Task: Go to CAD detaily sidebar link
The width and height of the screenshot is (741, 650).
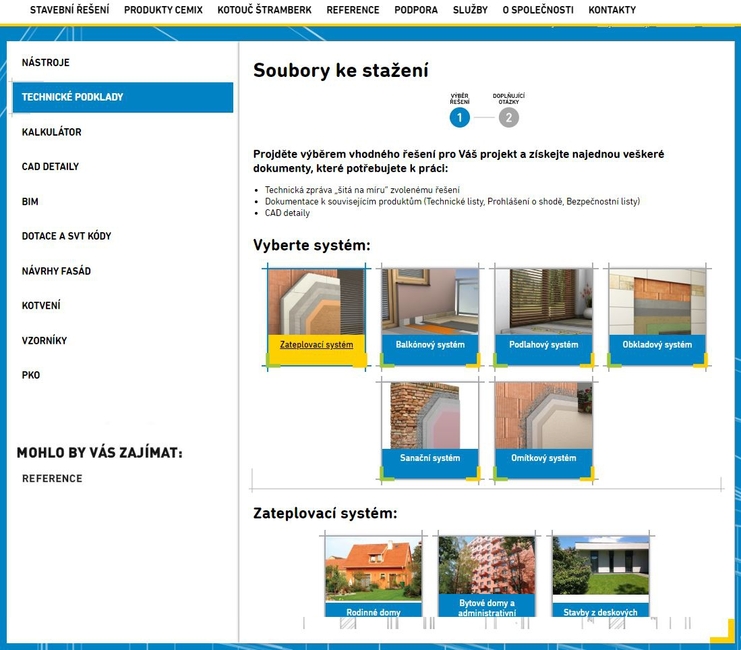Action: click(50, 167)
